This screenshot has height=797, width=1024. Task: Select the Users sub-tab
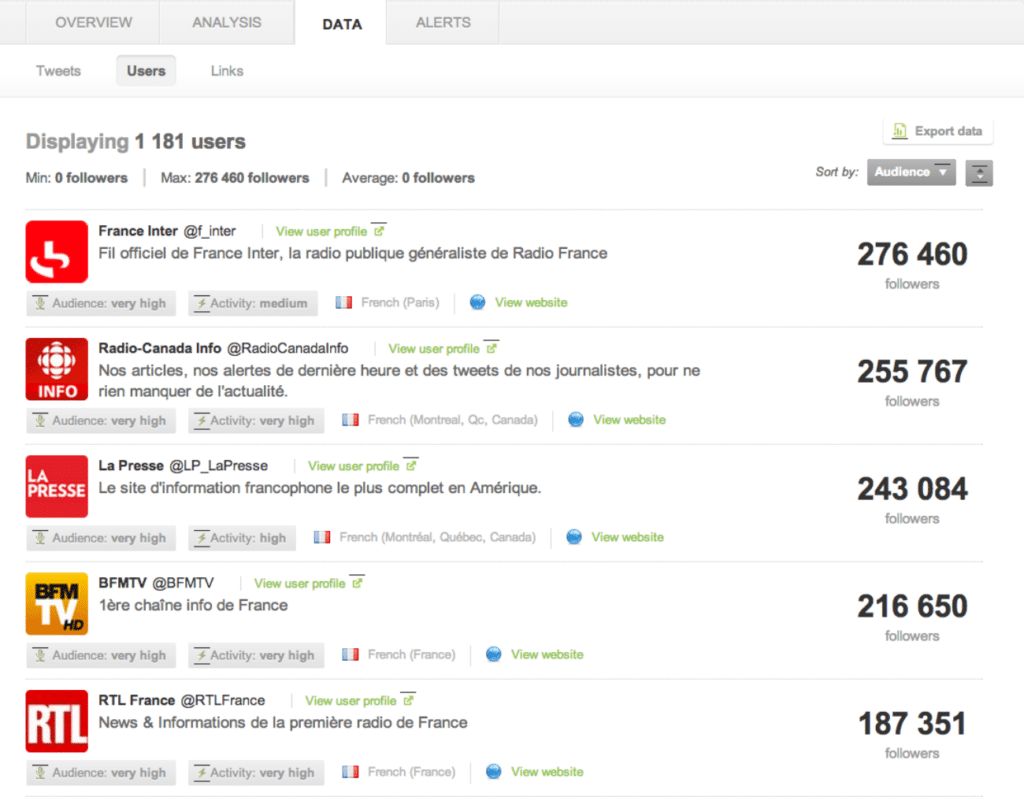pos(146,71)
